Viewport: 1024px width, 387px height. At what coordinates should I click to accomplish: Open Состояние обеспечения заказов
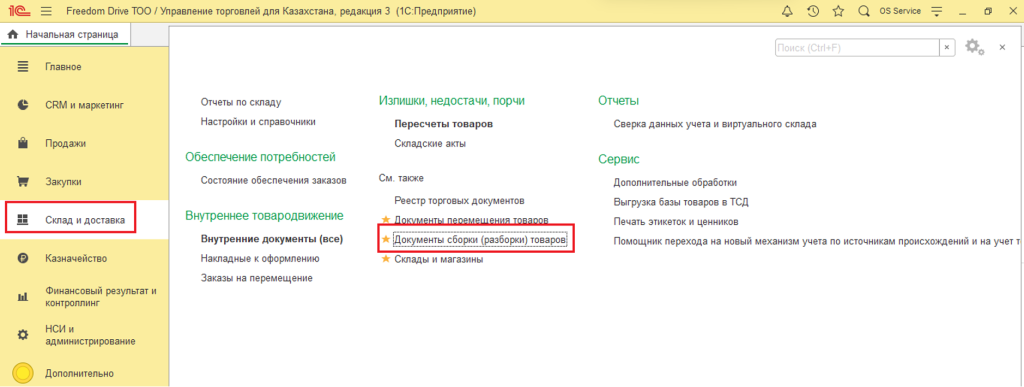pos(274,180)
